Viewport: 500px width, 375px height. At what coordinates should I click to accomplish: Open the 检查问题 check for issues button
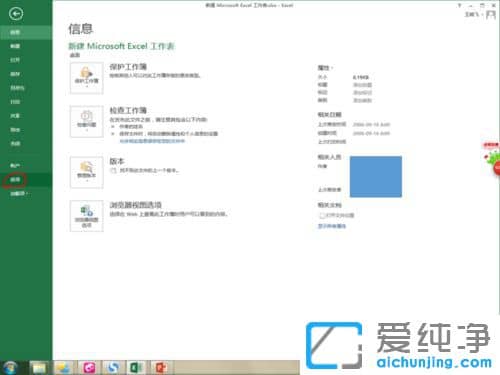tap(87, 121)
